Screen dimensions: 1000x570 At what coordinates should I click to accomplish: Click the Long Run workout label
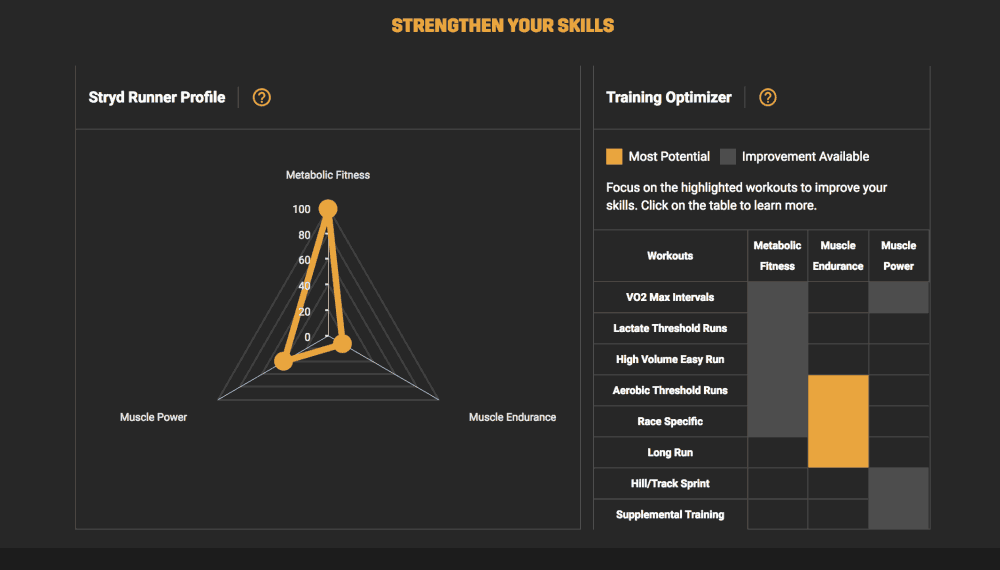click(670, 453)
